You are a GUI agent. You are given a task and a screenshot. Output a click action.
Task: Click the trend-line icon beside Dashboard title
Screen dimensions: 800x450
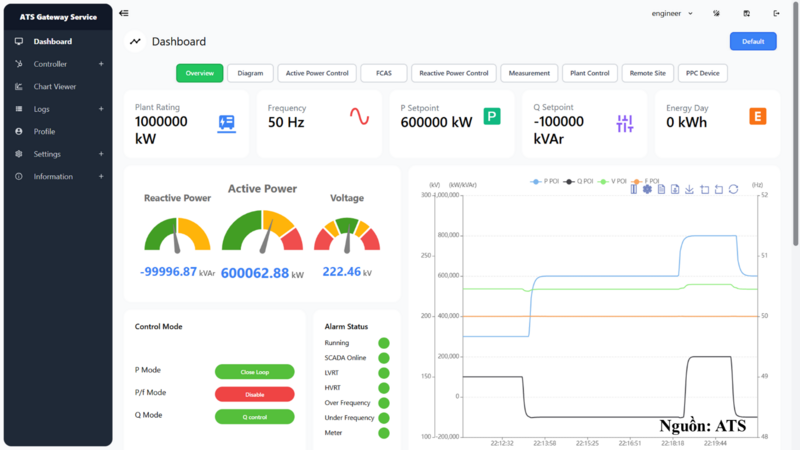[x=135, y=41]
